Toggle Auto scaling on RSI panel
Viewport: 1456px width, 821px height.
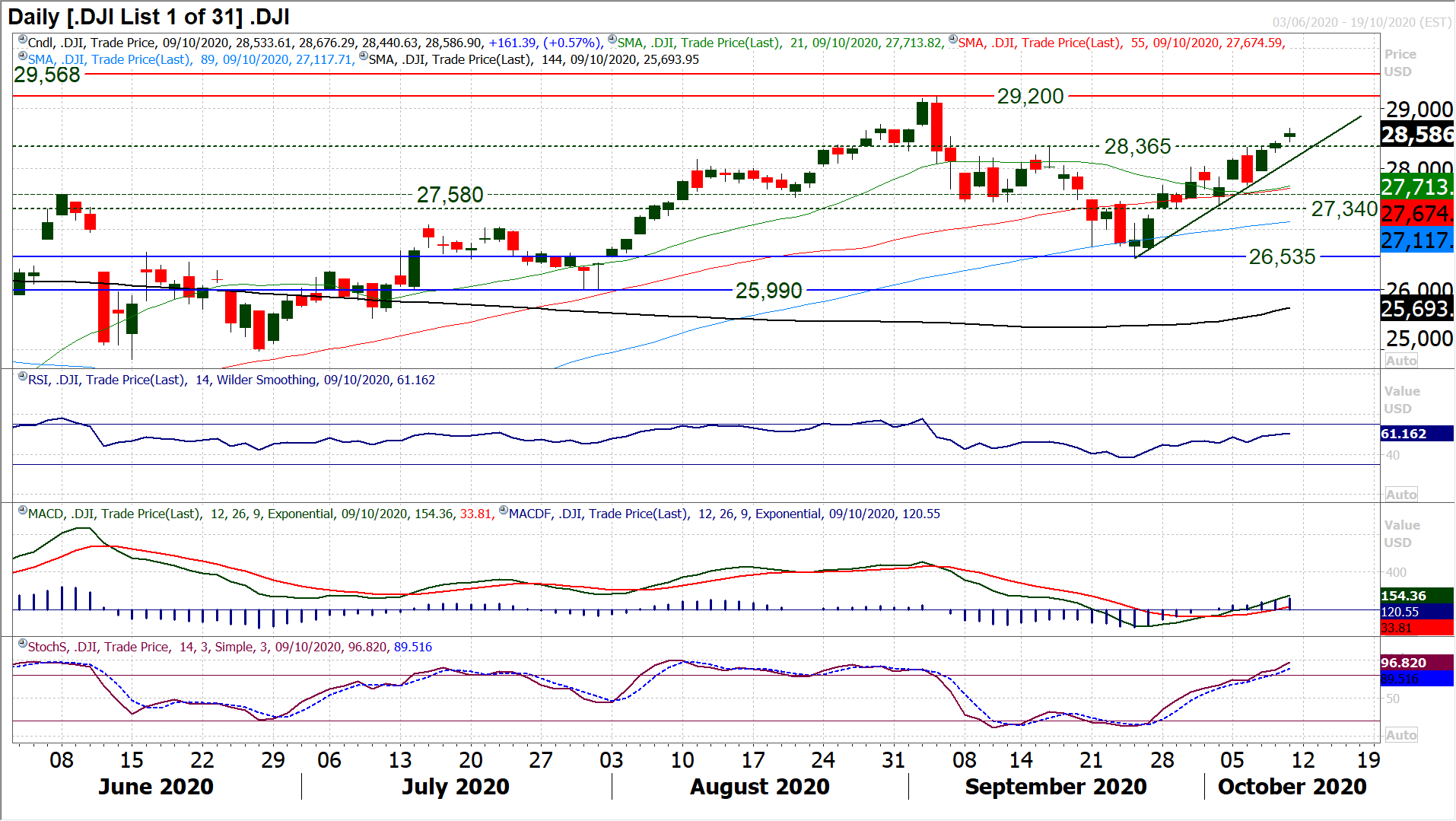pos(1401,495)
